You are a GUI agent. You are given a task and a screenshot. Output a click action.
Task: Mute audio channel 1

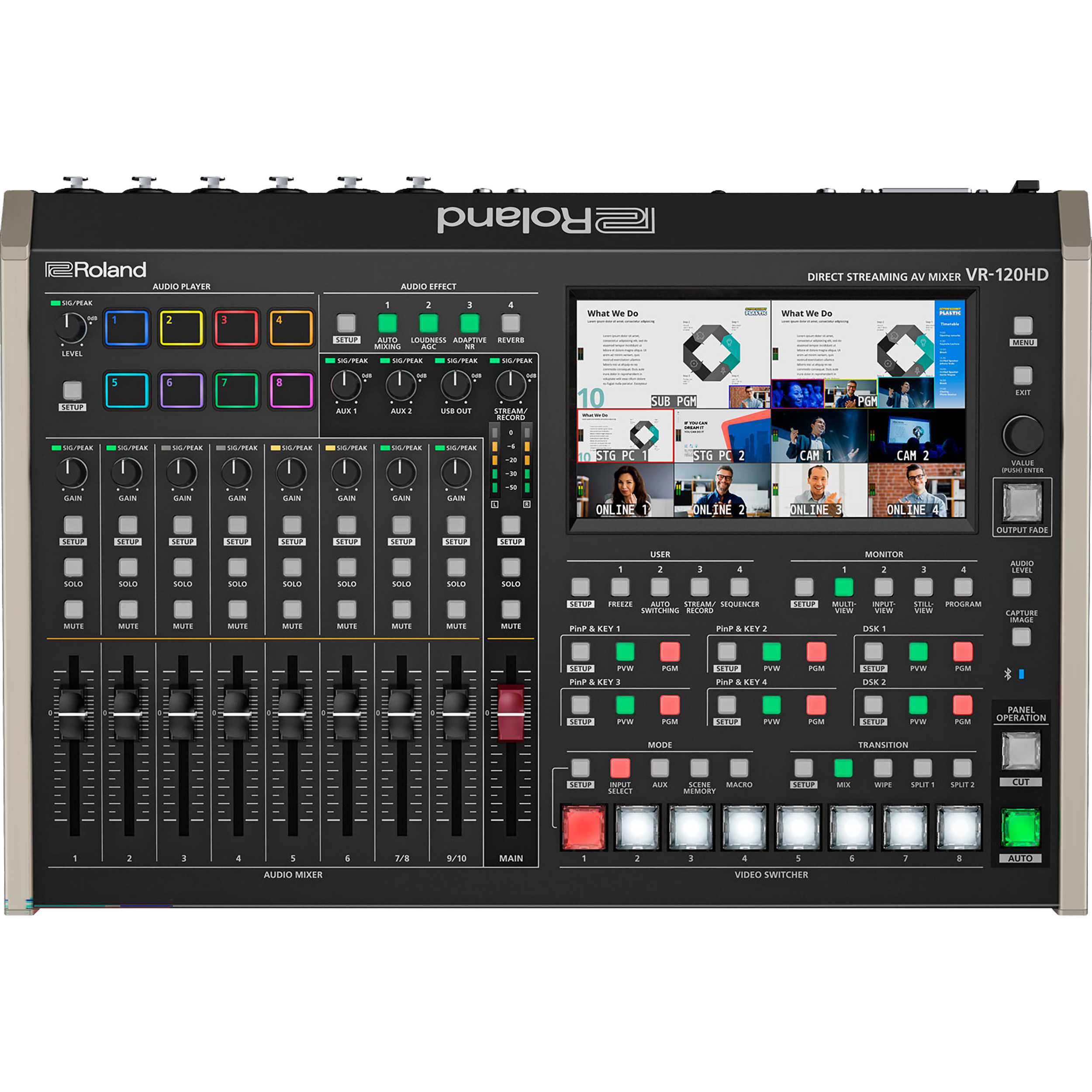point(73,610)
